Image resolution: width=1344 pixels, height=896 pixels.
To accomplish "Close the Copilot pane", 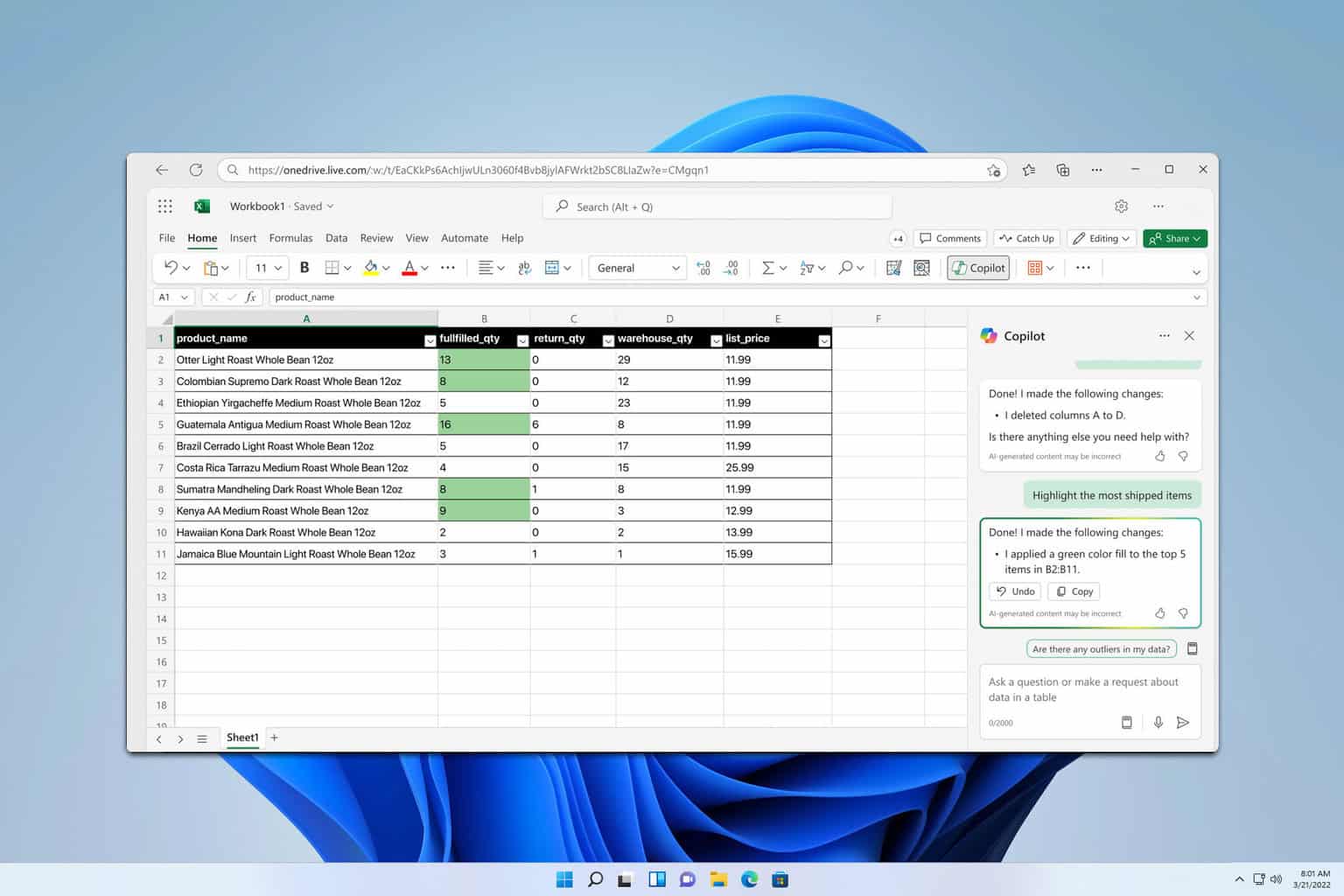I will pos(1189,336).
